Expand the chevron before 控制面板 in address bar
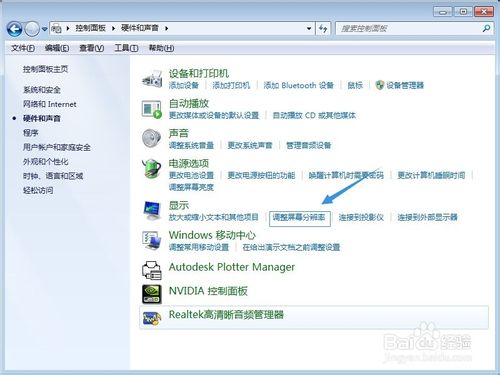The image size is (500, 375). (68, 29)
